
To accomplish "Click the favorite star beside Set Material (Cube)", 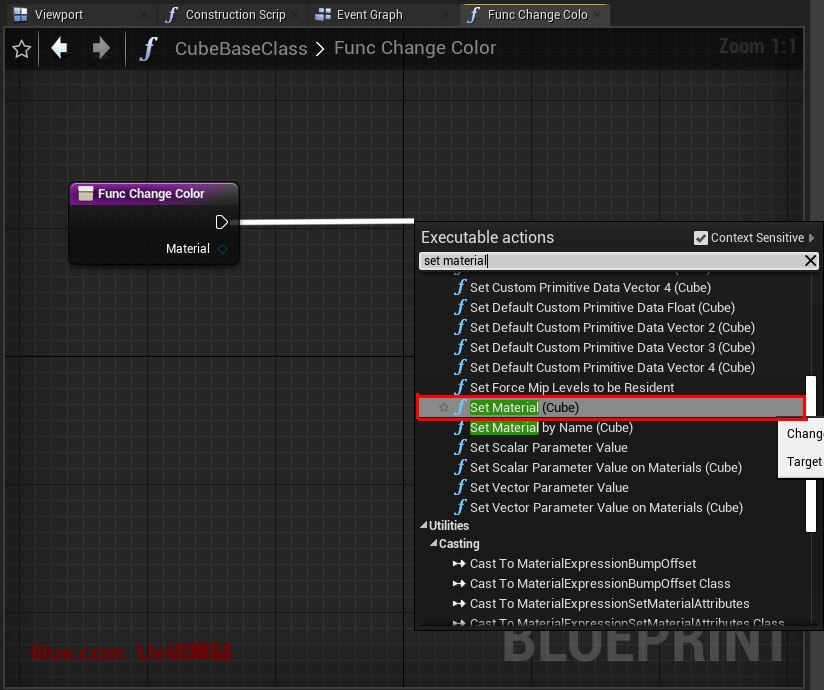I will 444,408.
